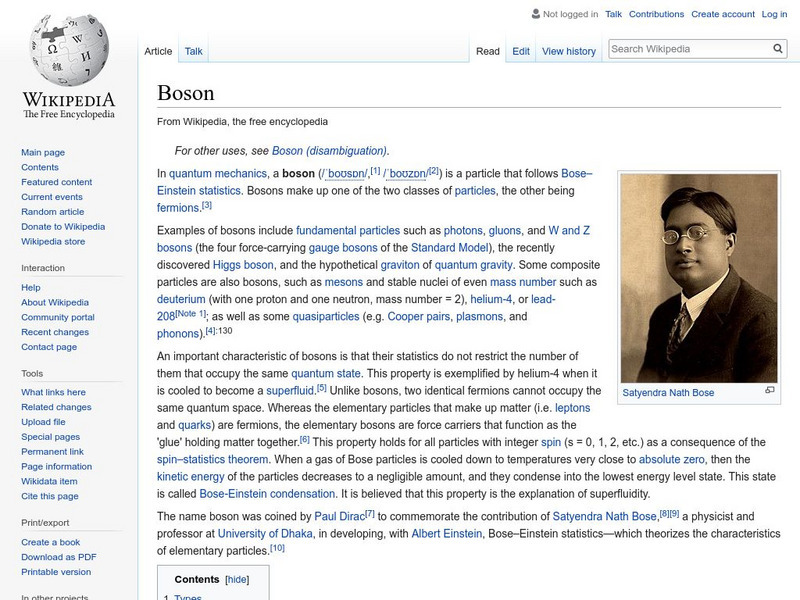Click the enlarge icon under Bose photo

tap(770, 391)
